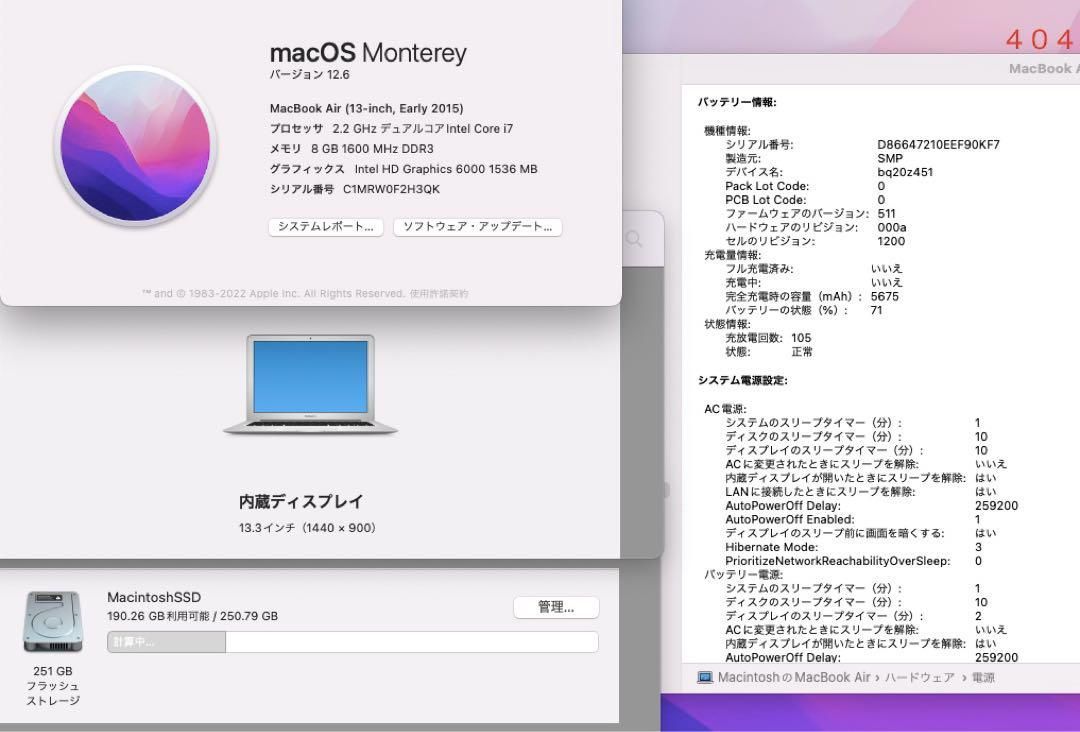Click the システム電源設定 heading
This screenshot has width=1080, height=732.
[742, 380]
